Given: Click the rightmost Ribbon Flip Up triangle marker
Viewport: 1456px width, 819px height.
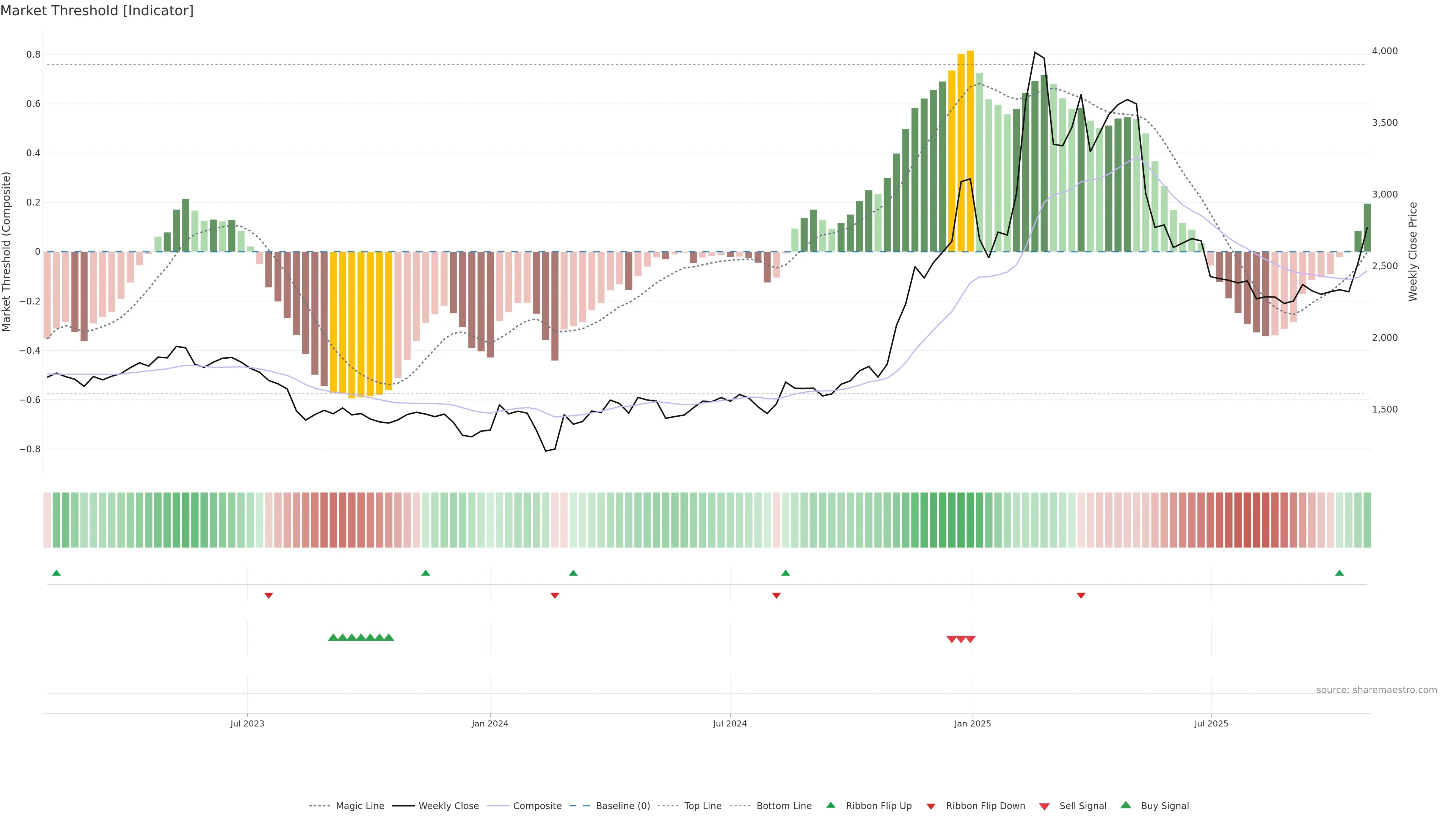Looking at the screenshot, I should tap(1339, 573).
